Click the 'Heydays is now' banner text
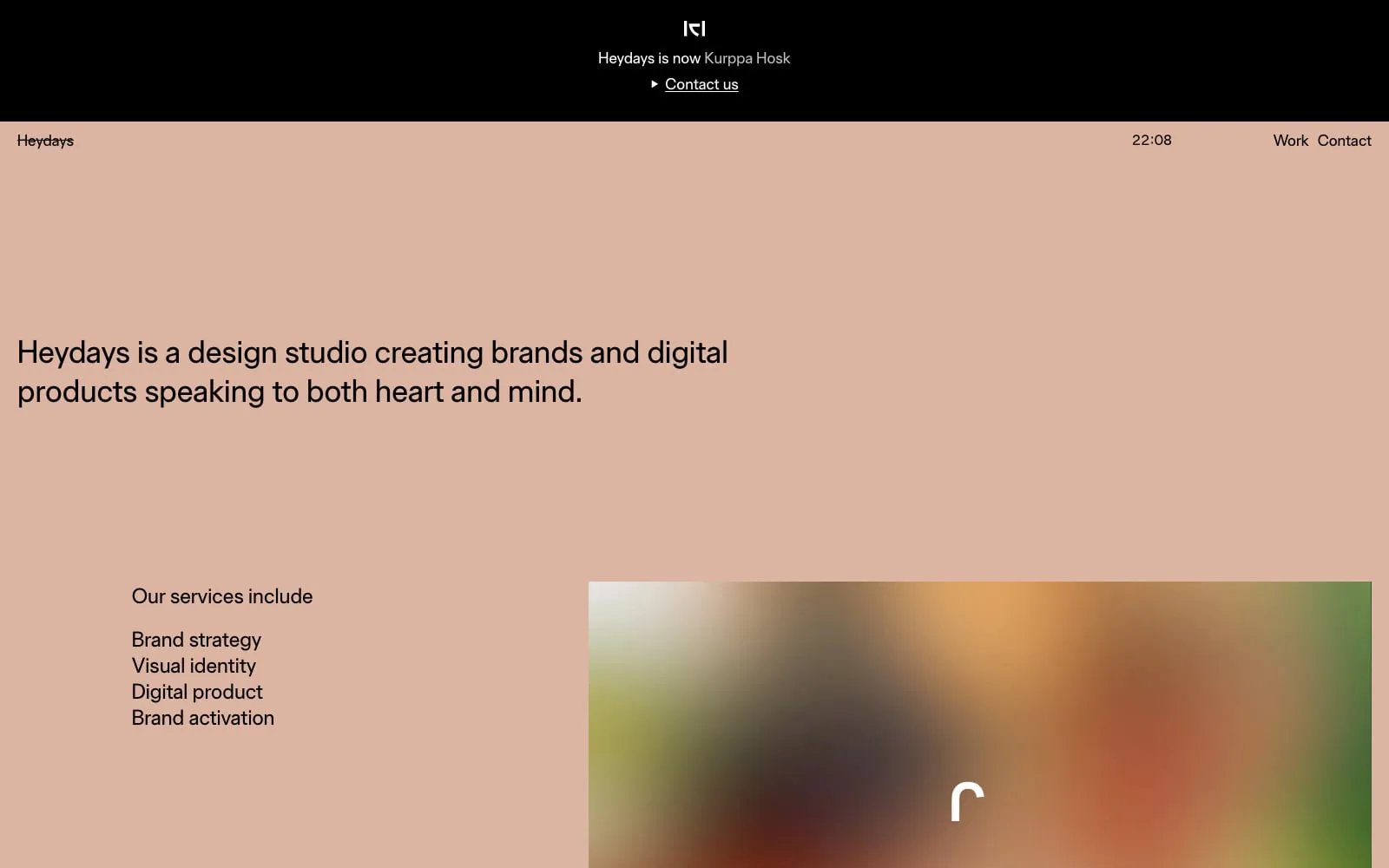1389x868 pixels. (x=648, y=58)
